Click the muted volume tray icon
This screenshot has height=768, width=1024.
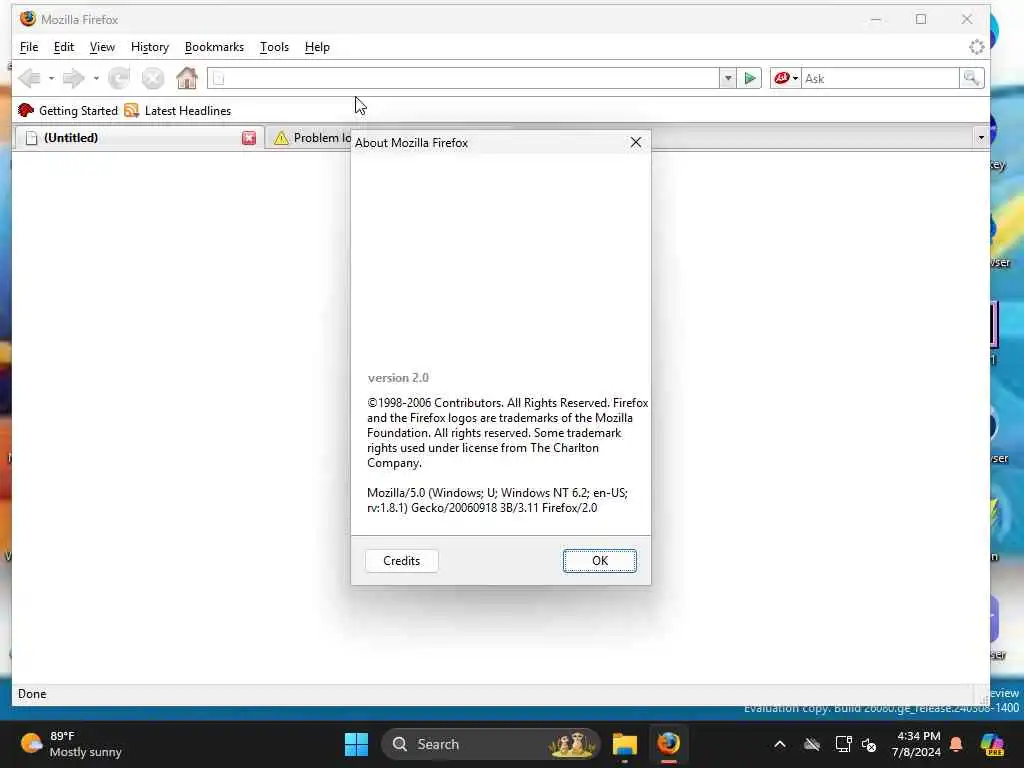pos(869,744)
